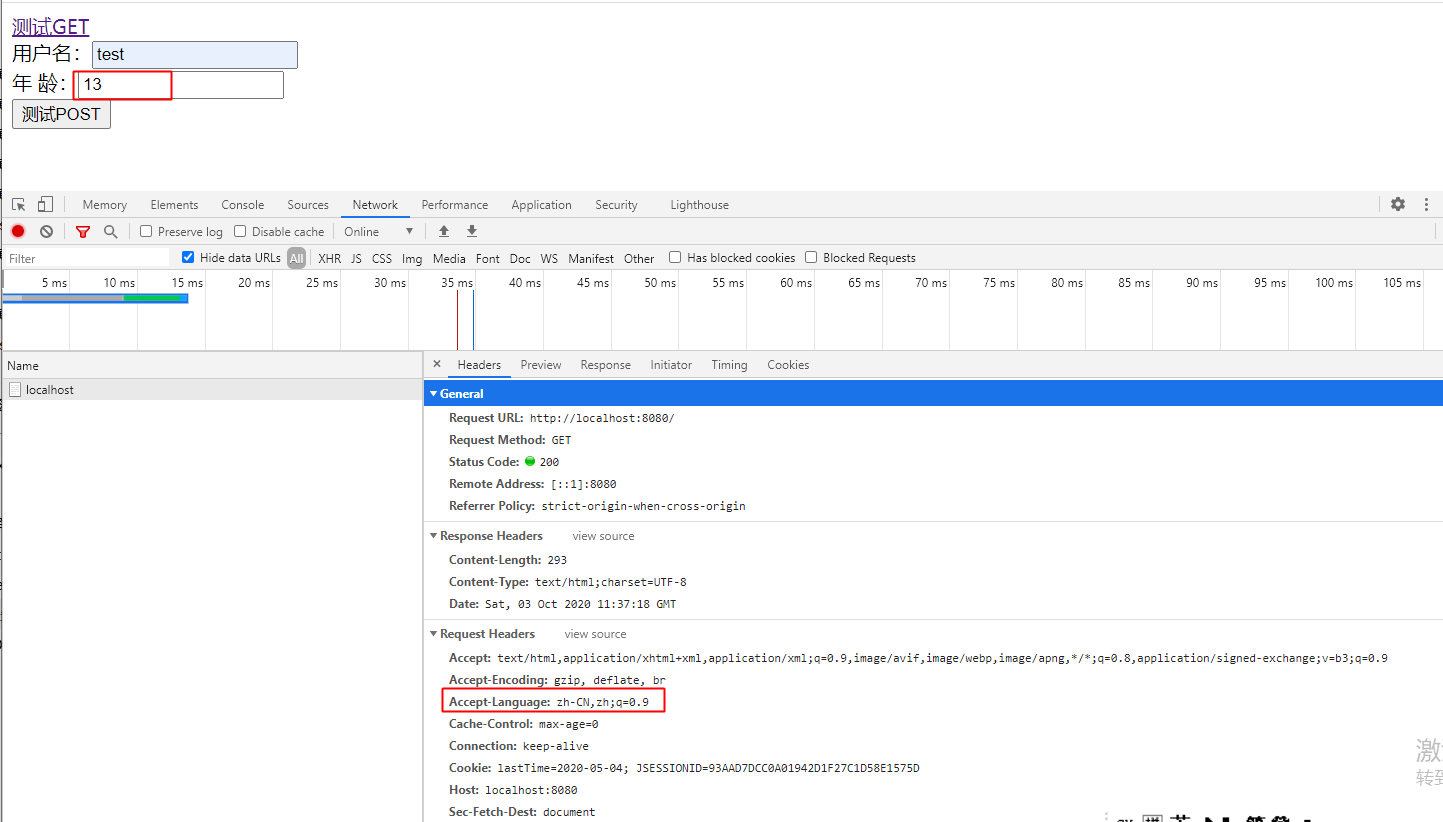Export HAR file with download arrow
1443x822 pixels.
472,231
